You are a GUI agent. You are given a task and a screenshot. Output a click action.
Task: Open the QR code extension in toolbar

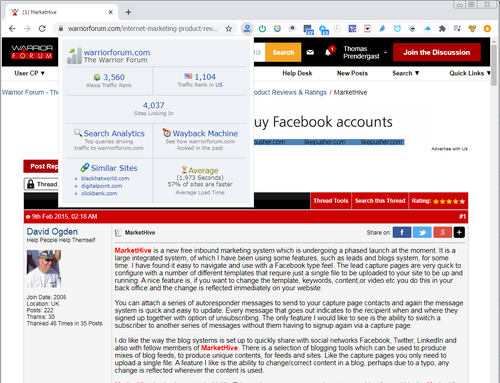[x=352, y=29]
